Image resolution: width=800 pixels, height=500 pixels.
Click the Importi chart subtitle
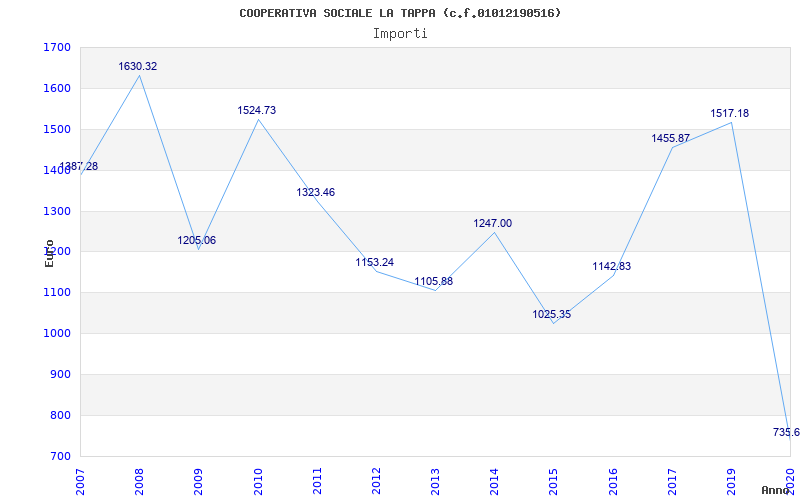[x=400, y=34]
